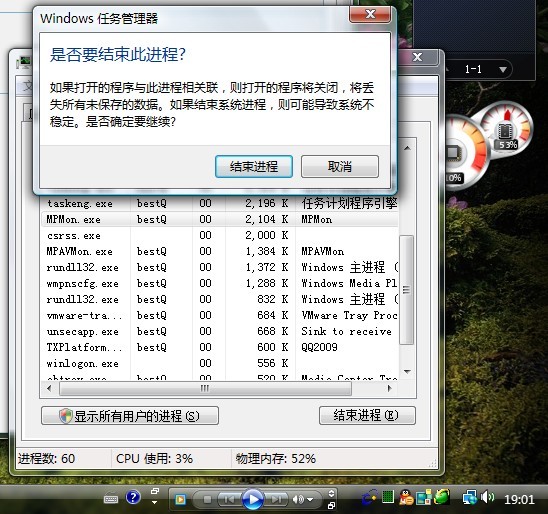548x514 pixels.
Task: Mute the taskbar Media Player volume
Action: point(297,500)
